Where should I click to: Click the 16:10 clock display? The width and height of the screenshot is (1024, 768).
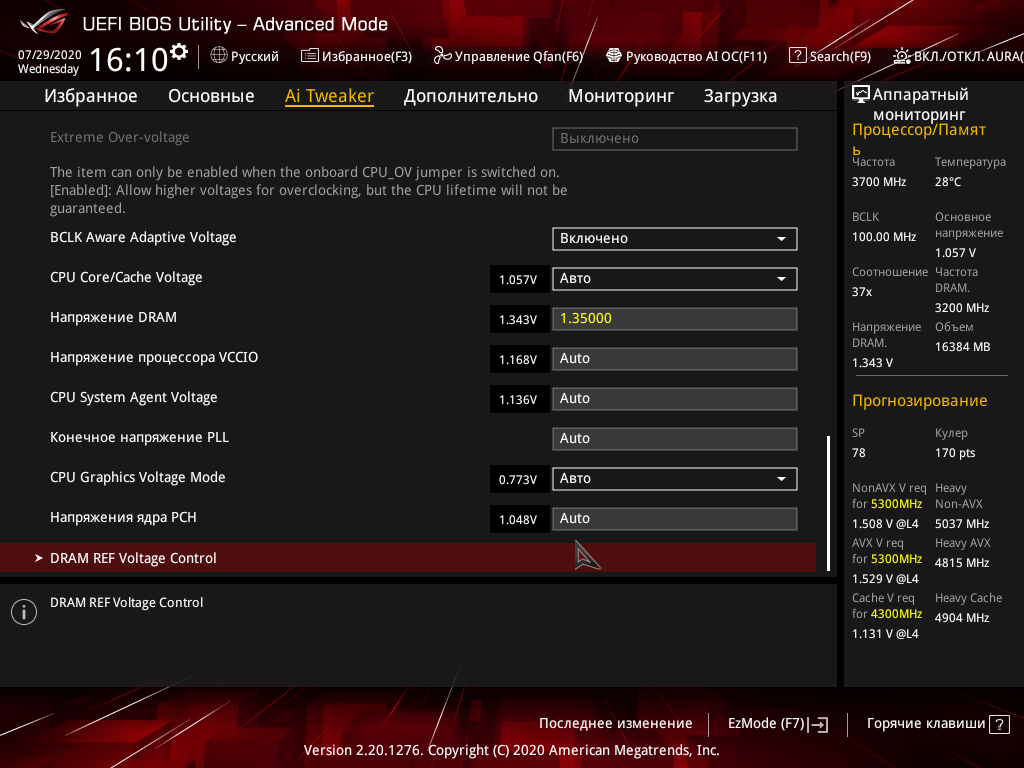pyautogui.click(x=129, y=59)
